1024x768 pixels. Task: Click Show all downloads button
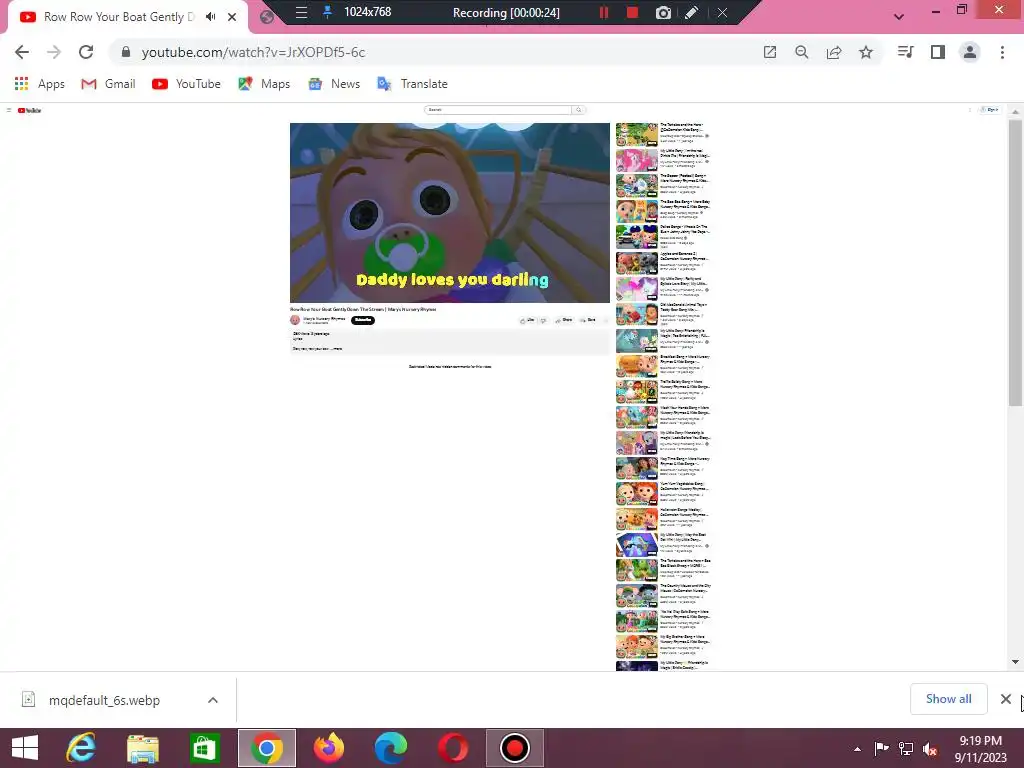pyautogui.click(x=948, y=699)
